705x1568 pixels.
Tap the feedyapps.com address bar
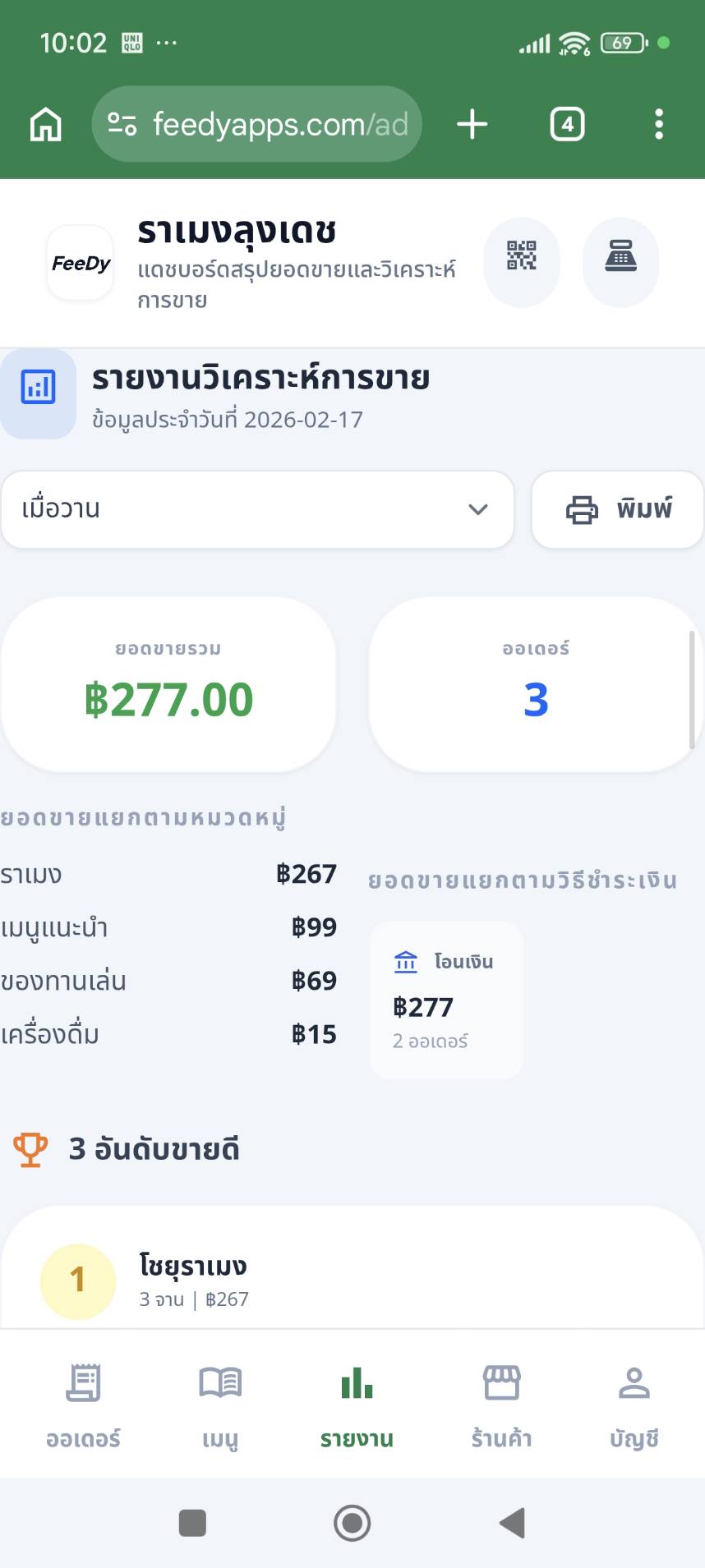[279, 125]
